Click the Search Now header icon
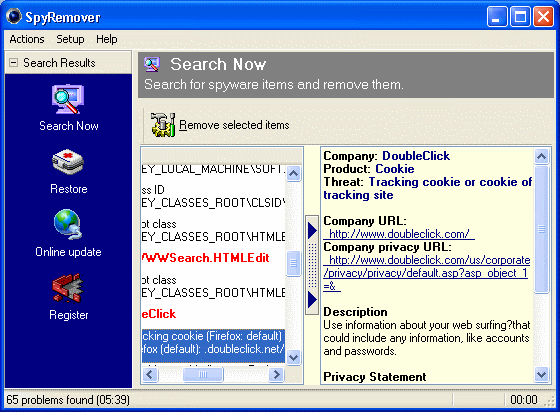 click(152, 64)
